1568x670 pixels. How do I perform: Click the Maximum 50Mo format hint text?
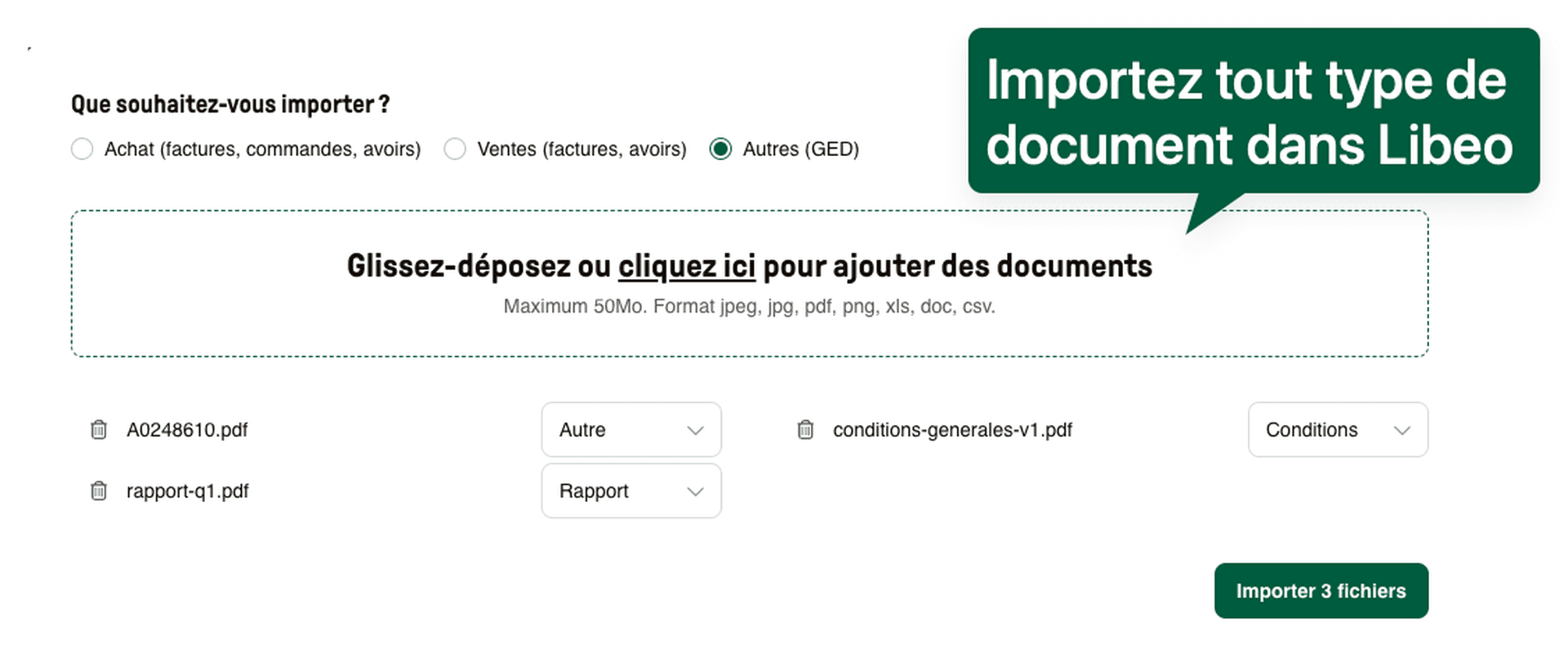(749, 307)
